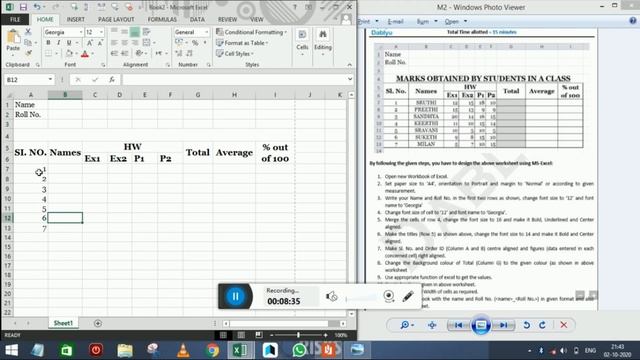The image size is (640, 360).
Task: Switch to the FORMULAS tab
Action: [162, 19]
